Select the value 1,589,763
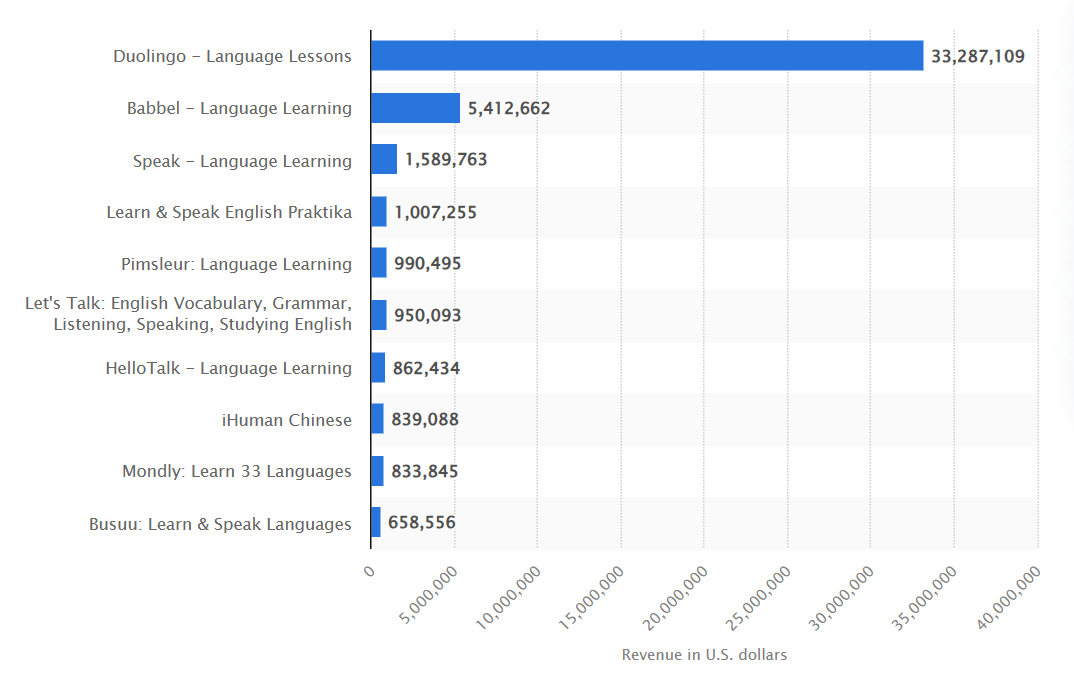The width and height of the screenshot is (1074, 685). click(x=446, y=160)
